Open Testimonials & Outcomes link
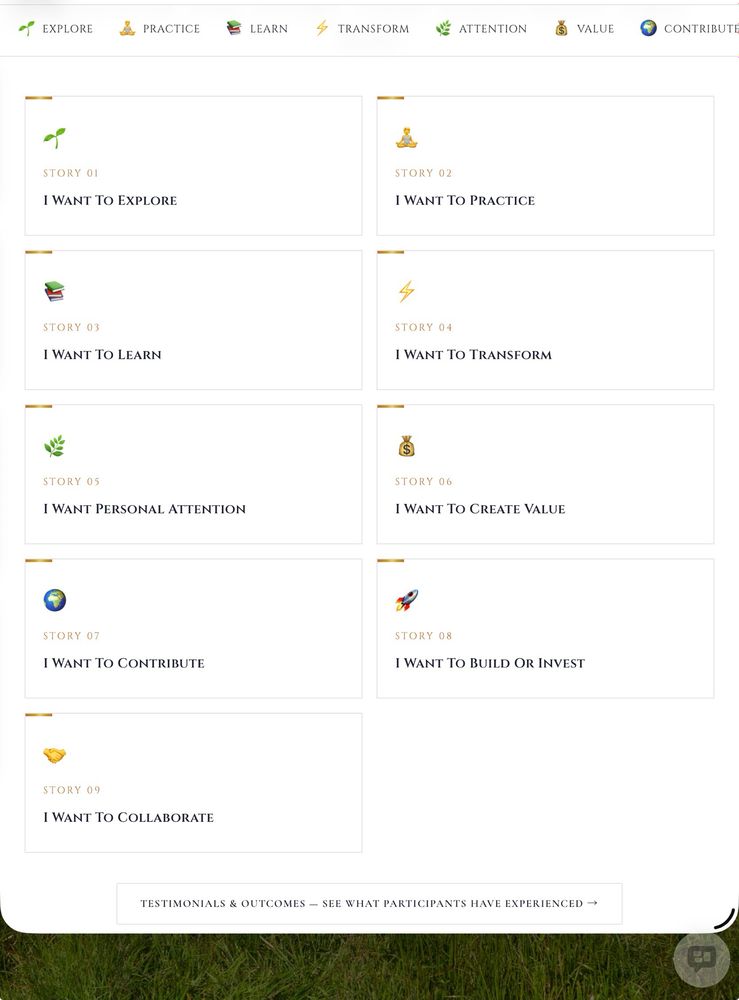Image resolution: width=739 pixels, height=1000 pixels. point(369,904)
